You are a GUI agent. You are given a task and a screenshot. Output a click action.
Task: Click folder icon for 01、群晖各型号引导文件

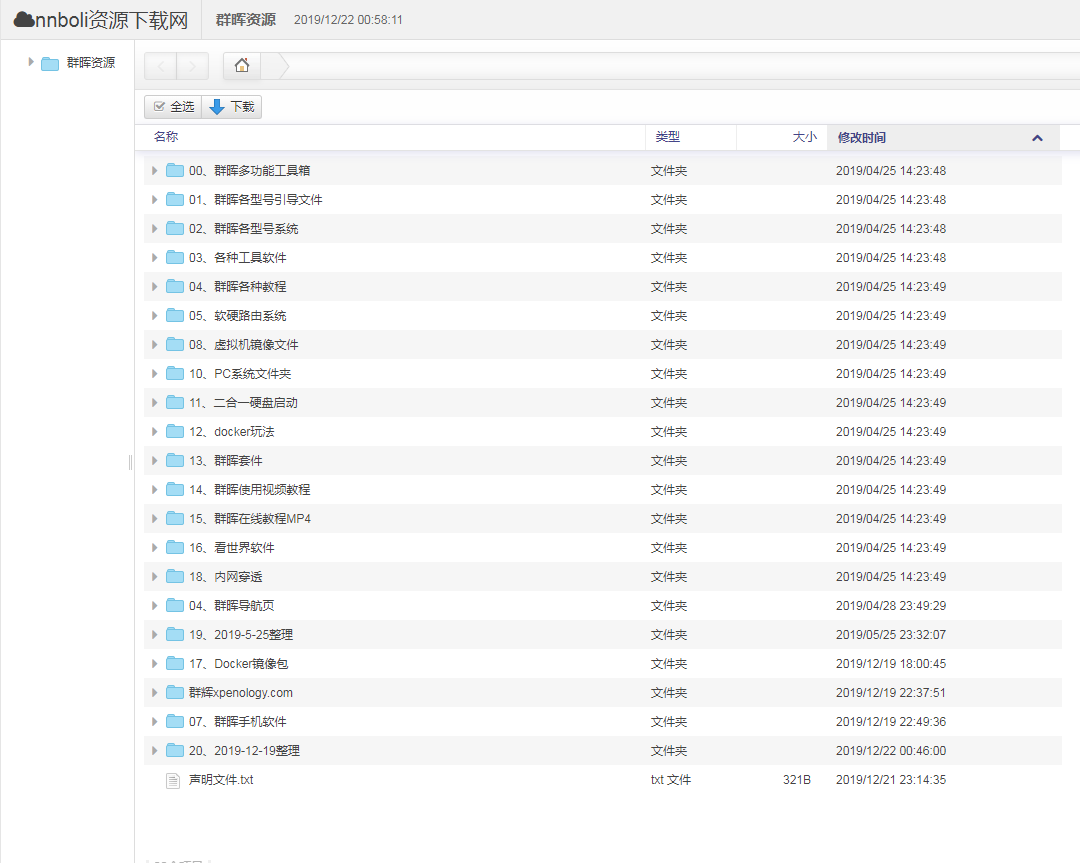tap(175, 199)
